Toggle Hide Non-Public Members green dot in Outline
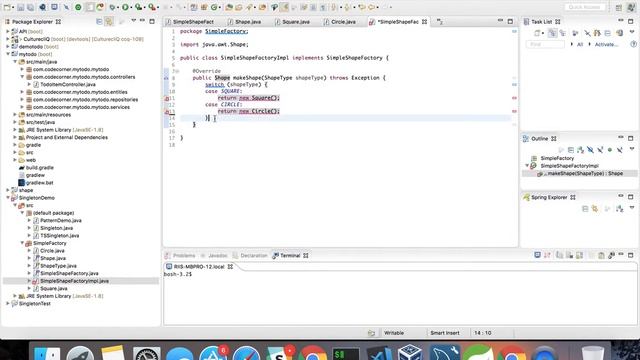Image resolution: width=640 pixels, height=360 pixels. tap(610, 150)
